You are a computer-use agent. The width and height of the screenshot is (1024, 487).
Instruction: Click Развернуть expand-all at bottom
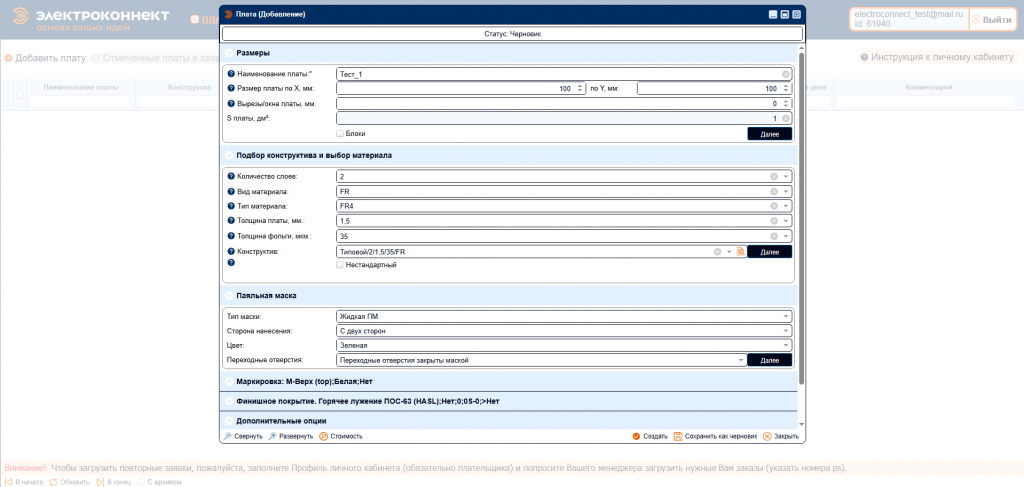272,436
